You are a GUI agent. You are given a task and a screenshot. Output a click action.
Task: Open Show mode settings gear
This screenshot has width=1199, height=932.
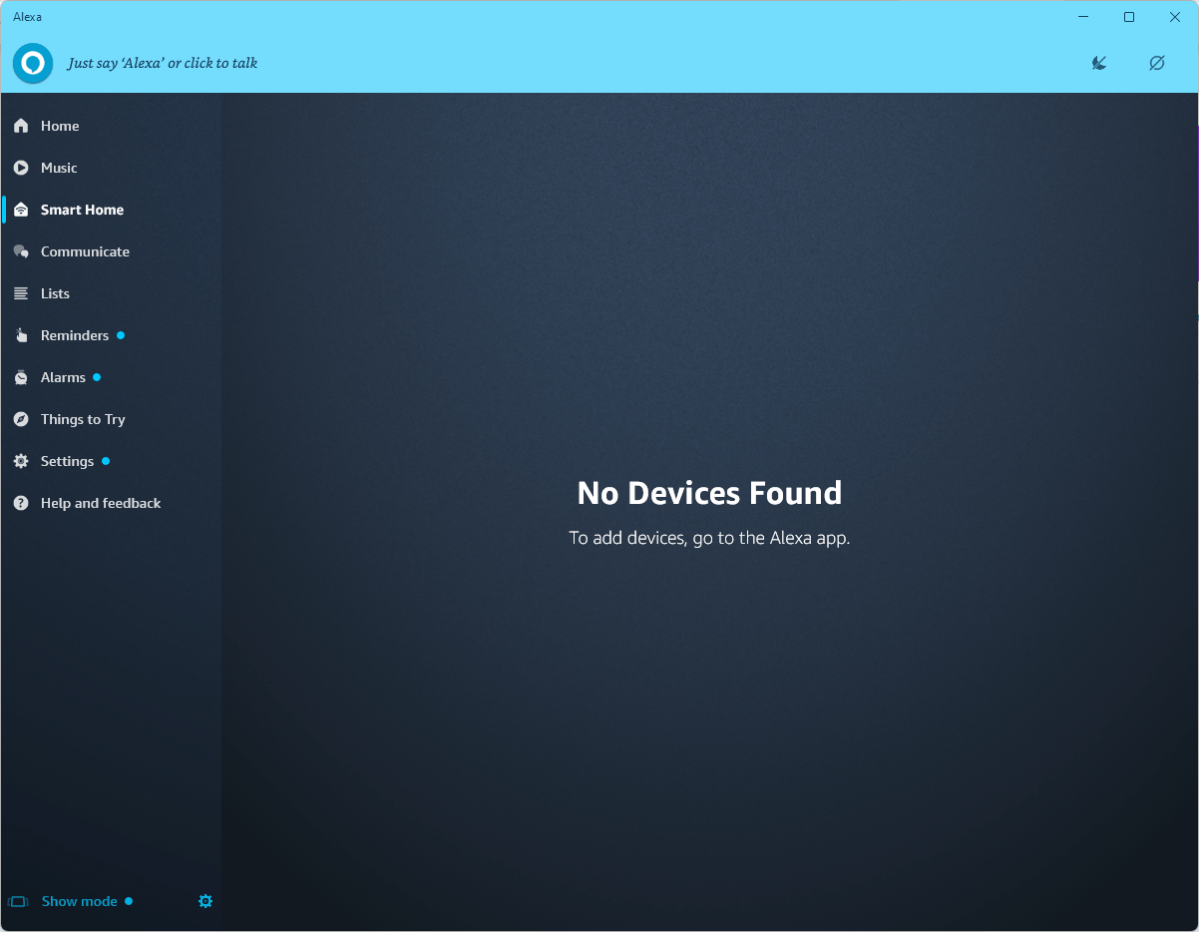(205, 901)
